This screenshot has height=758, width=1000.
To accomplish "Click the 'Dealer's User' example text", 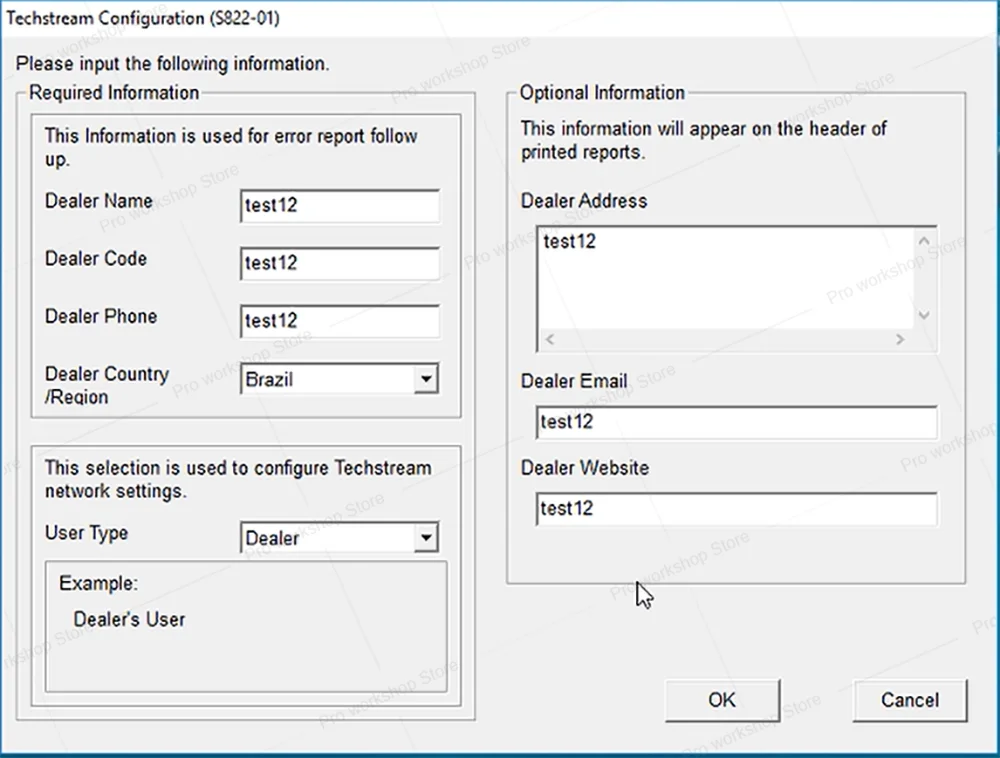I will tap(129, 620).
